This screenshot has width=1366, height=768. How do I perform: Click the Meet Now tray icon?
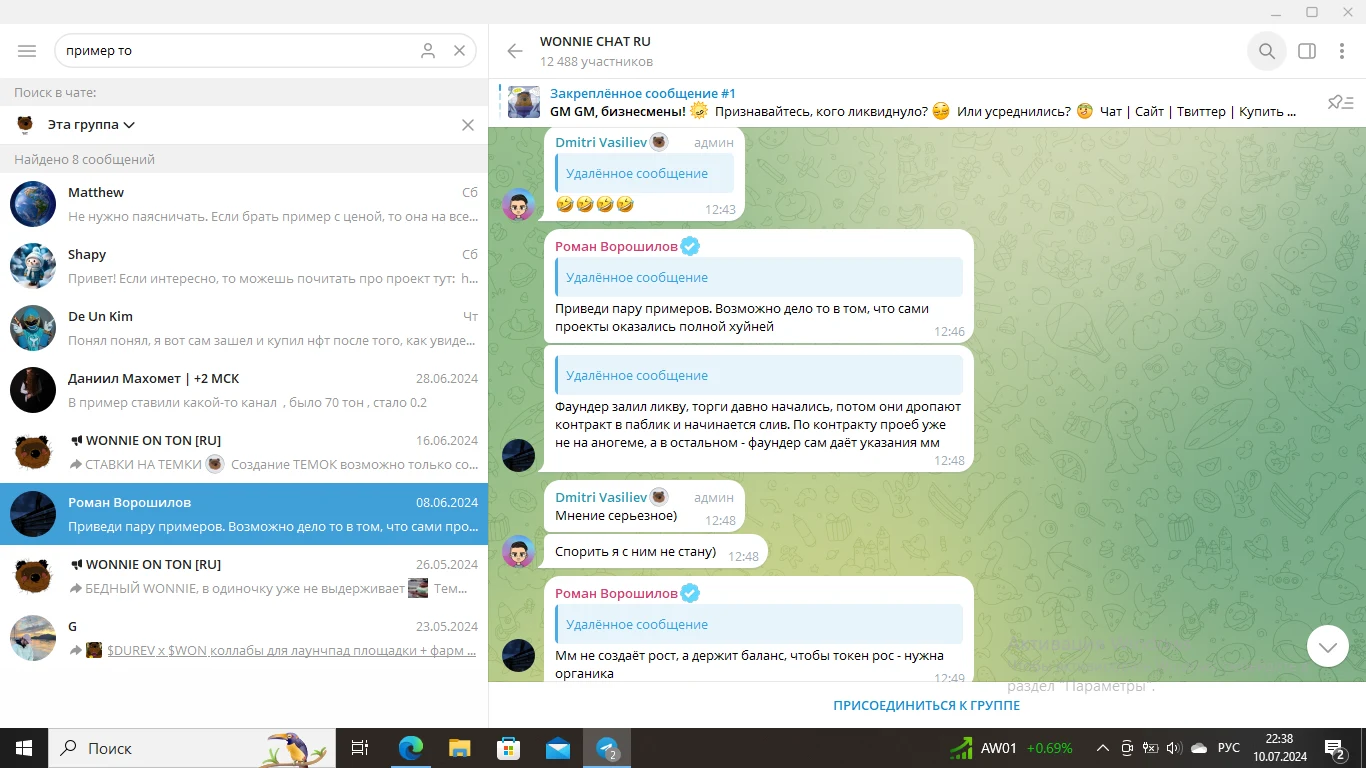(1127, 748)
